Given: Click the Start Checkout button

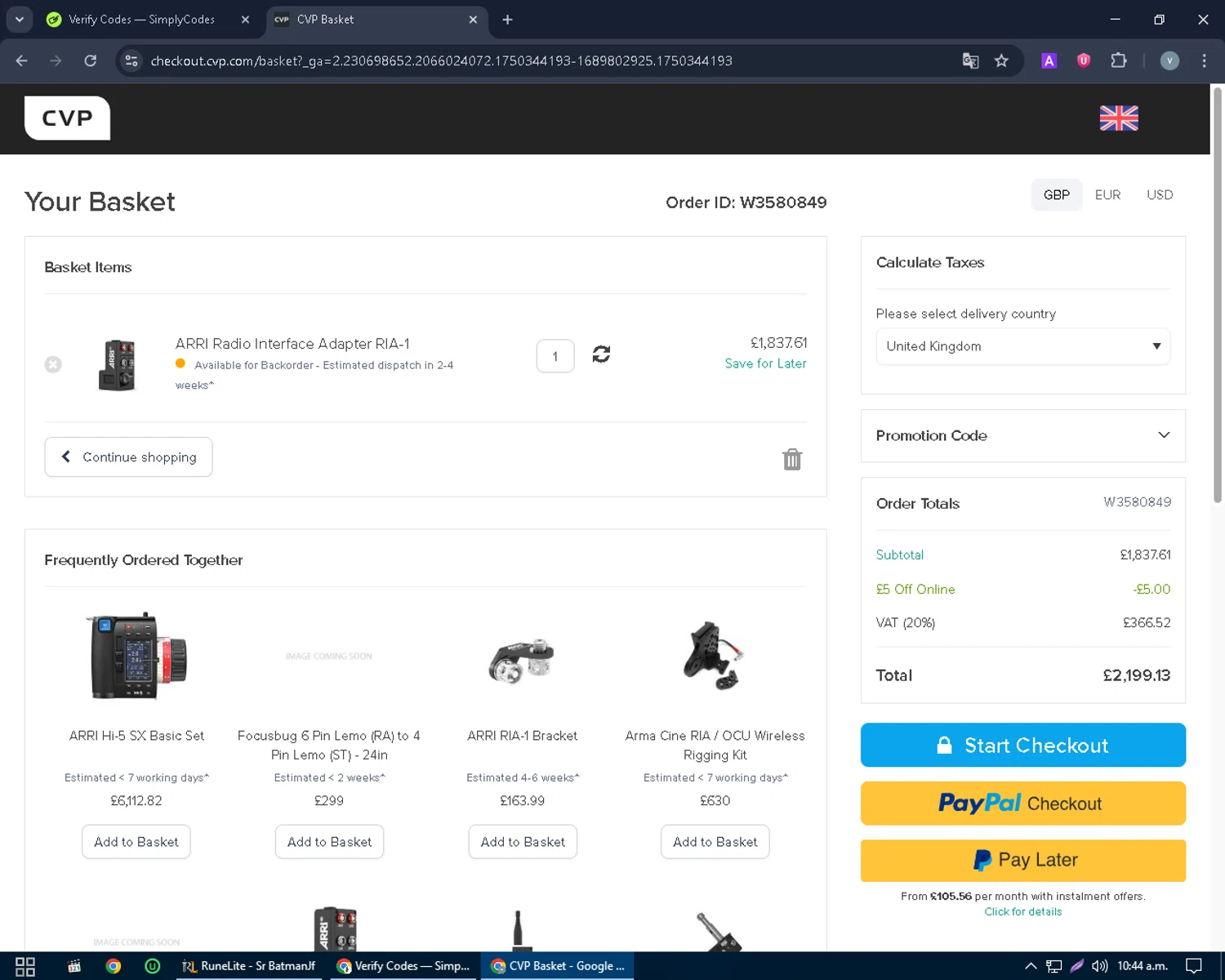Looking at the screenshot, I should [x=1022, y=745].
